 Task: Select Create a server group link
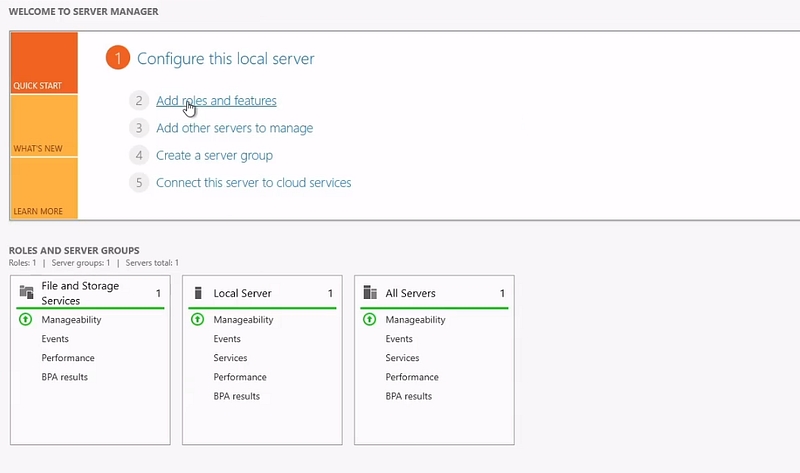coord(214,155)
